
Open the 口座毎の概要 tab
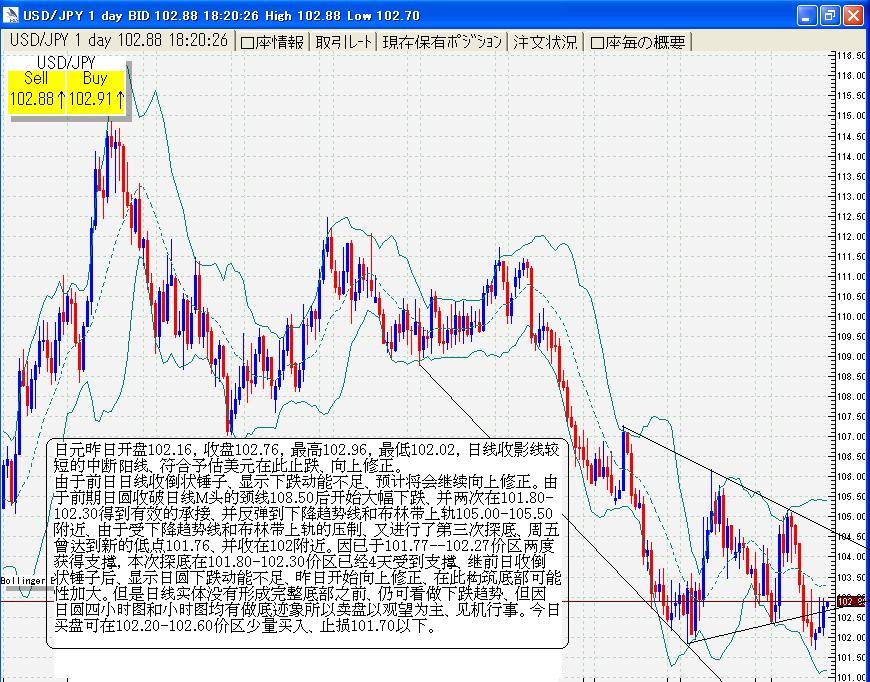638,42
